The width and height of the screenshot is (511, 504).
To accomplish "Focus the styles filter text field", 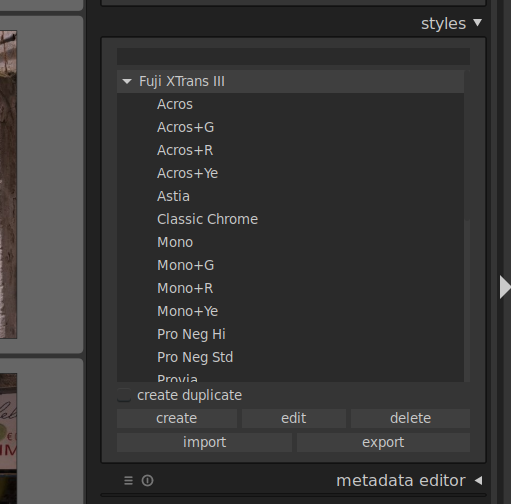I will tap(293, 56).
